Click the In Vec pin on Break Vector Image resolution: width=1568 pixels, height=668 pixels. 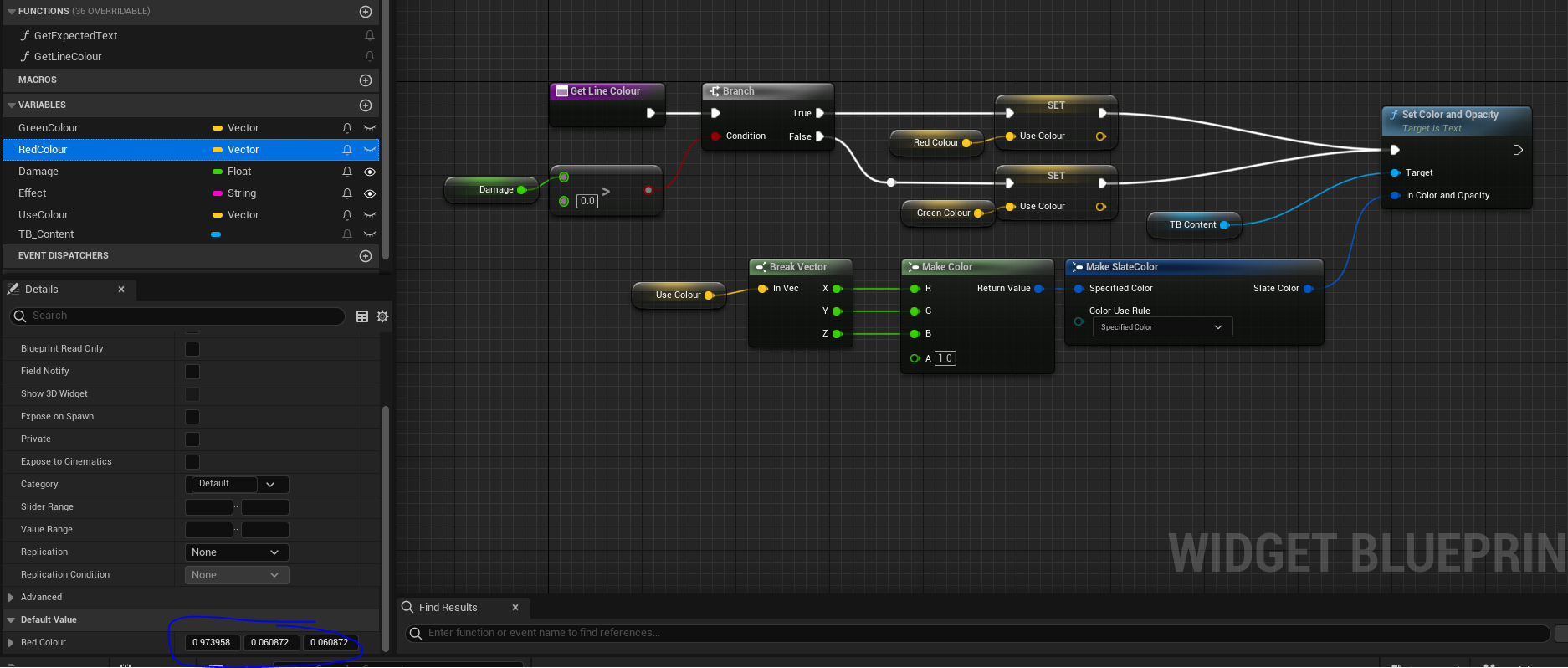pyautogui.click(x=762, y=289)
